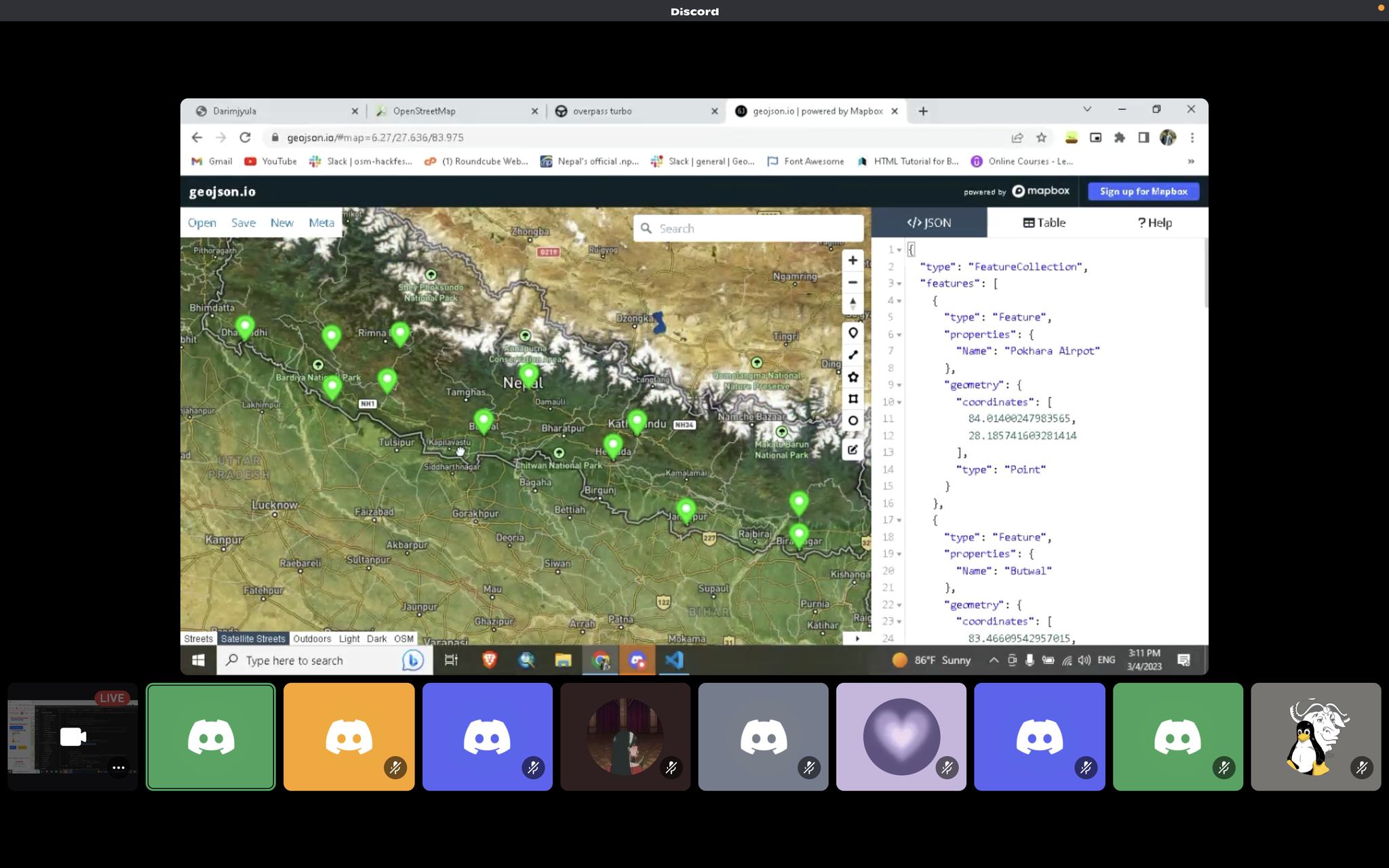Image resolution: width=1389 pixels, height=868 pixels.
Task: Collapse the features array on line 3
Action: 899,283
